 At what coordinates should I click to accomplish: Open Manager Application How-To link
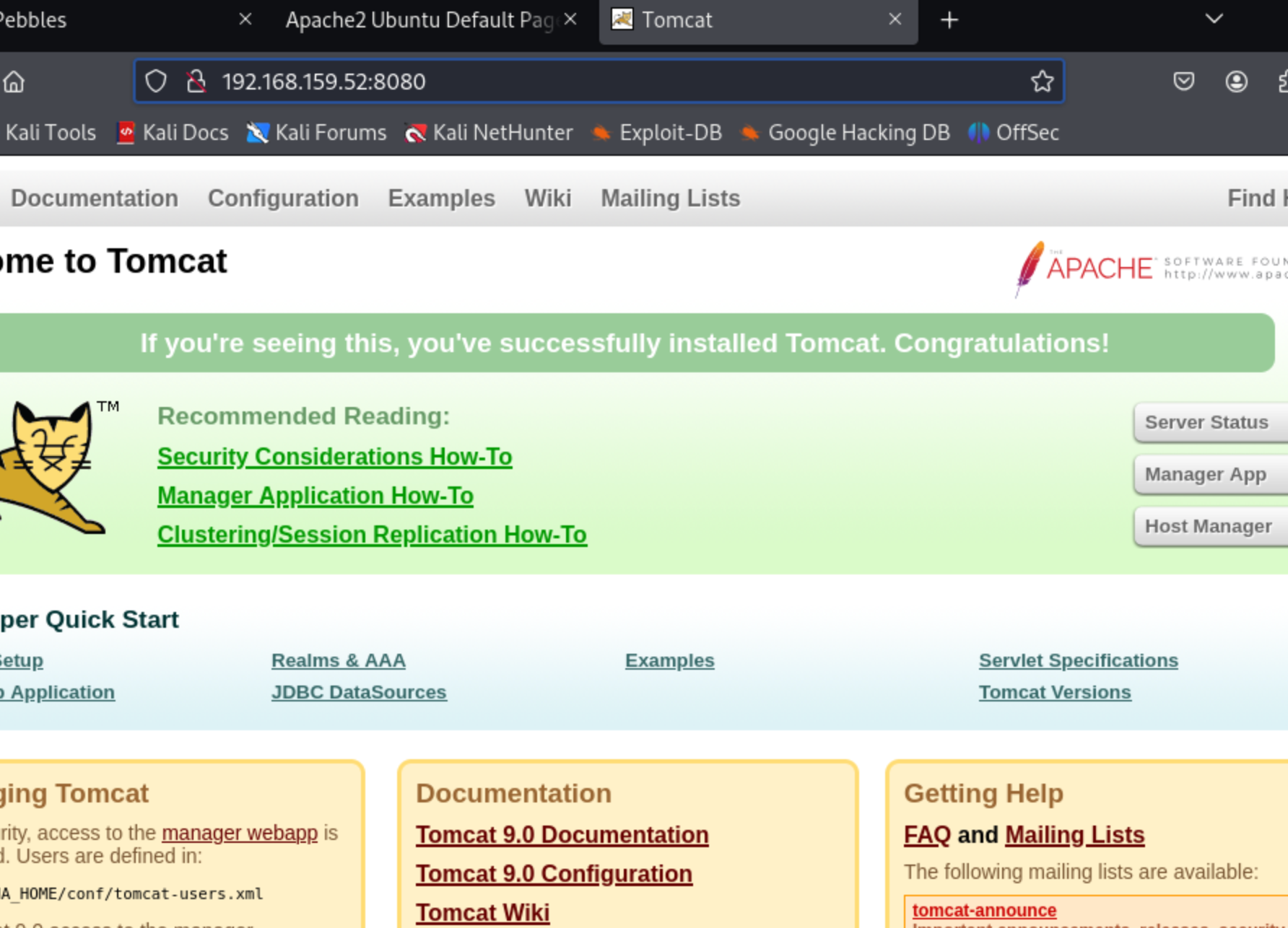(x=316, y=496)
